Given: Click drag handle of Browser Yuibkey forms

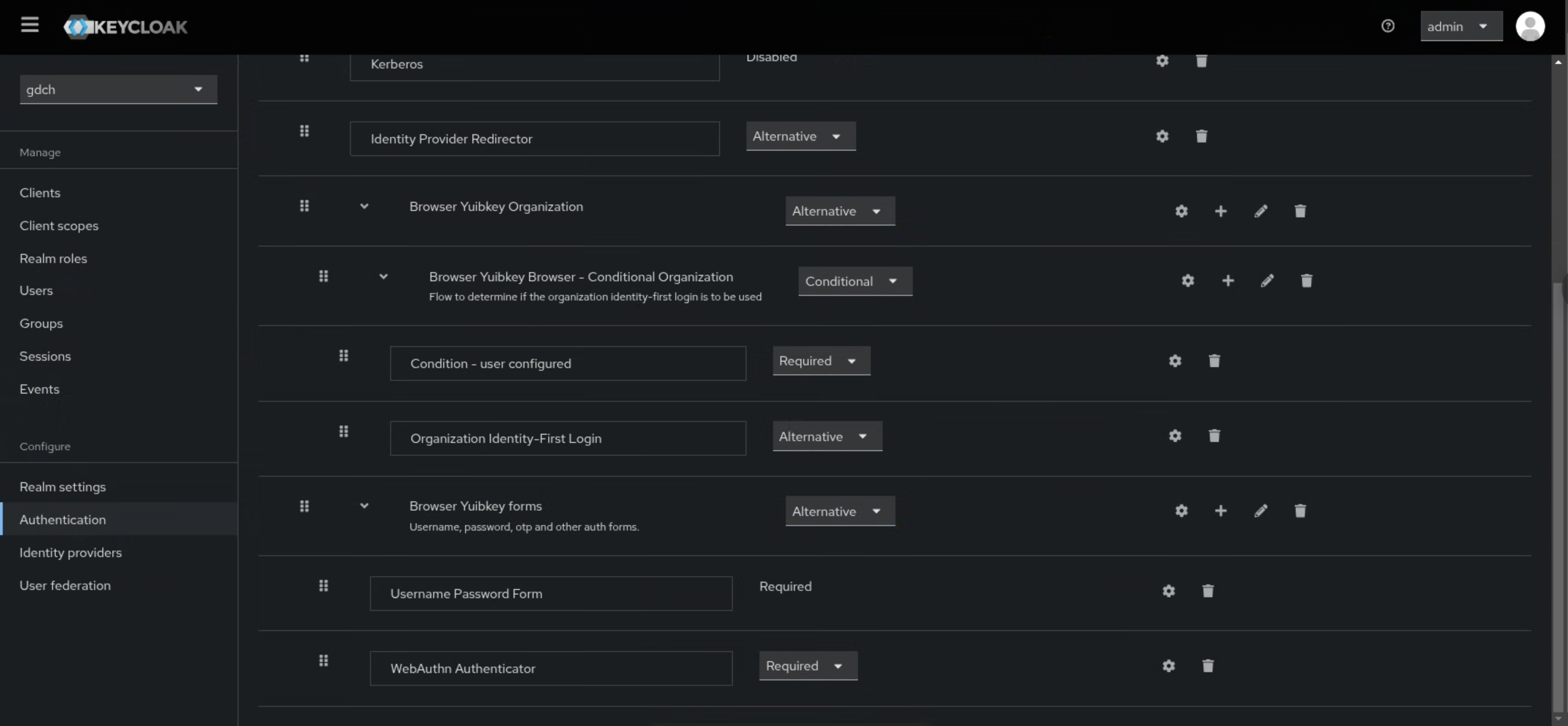Looking at the screenshot, I should 304,506.
